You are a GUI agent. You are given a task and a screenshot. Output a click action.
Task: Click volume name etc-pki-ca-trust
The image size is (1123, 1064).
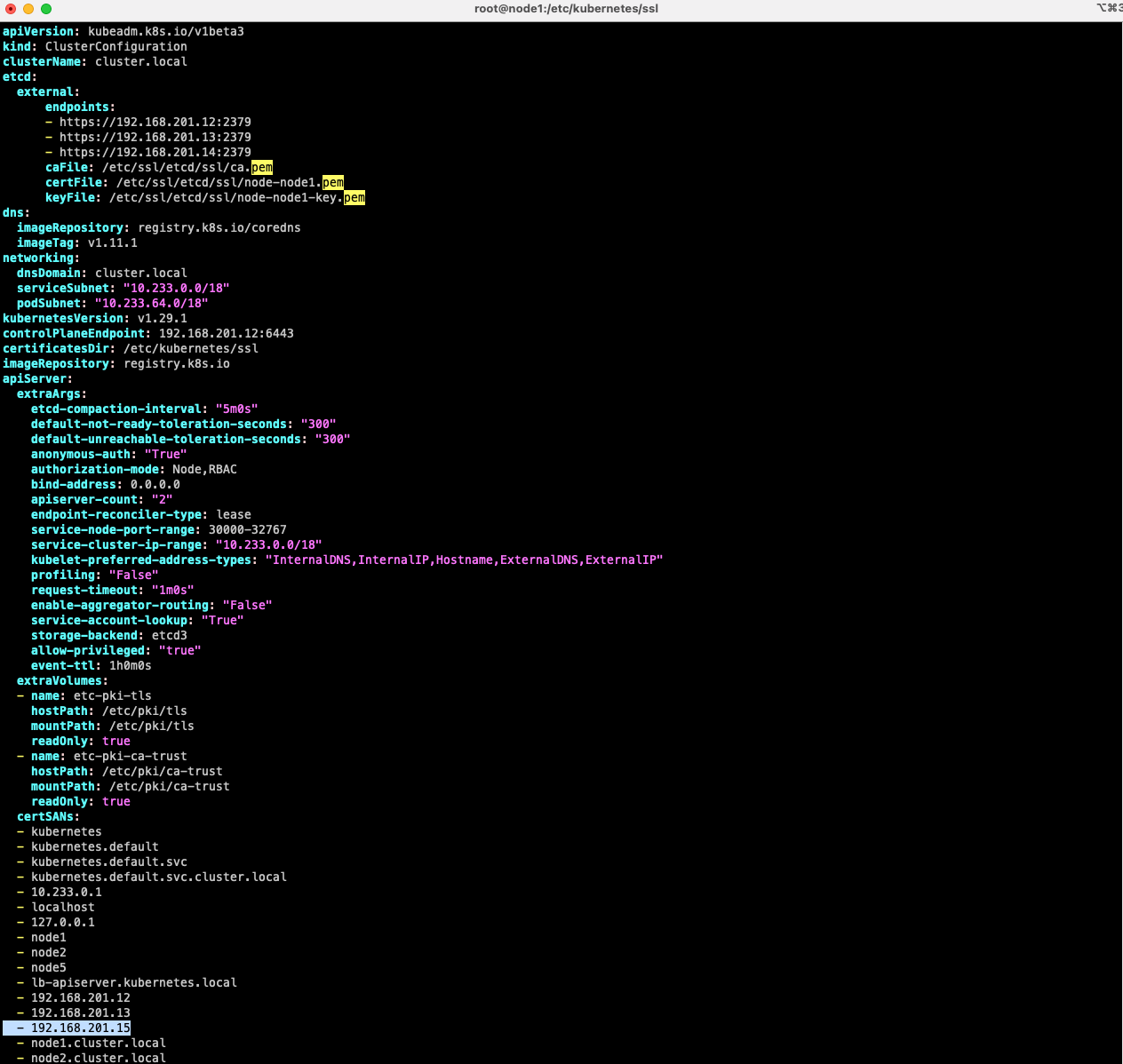(x=131, y=756)
